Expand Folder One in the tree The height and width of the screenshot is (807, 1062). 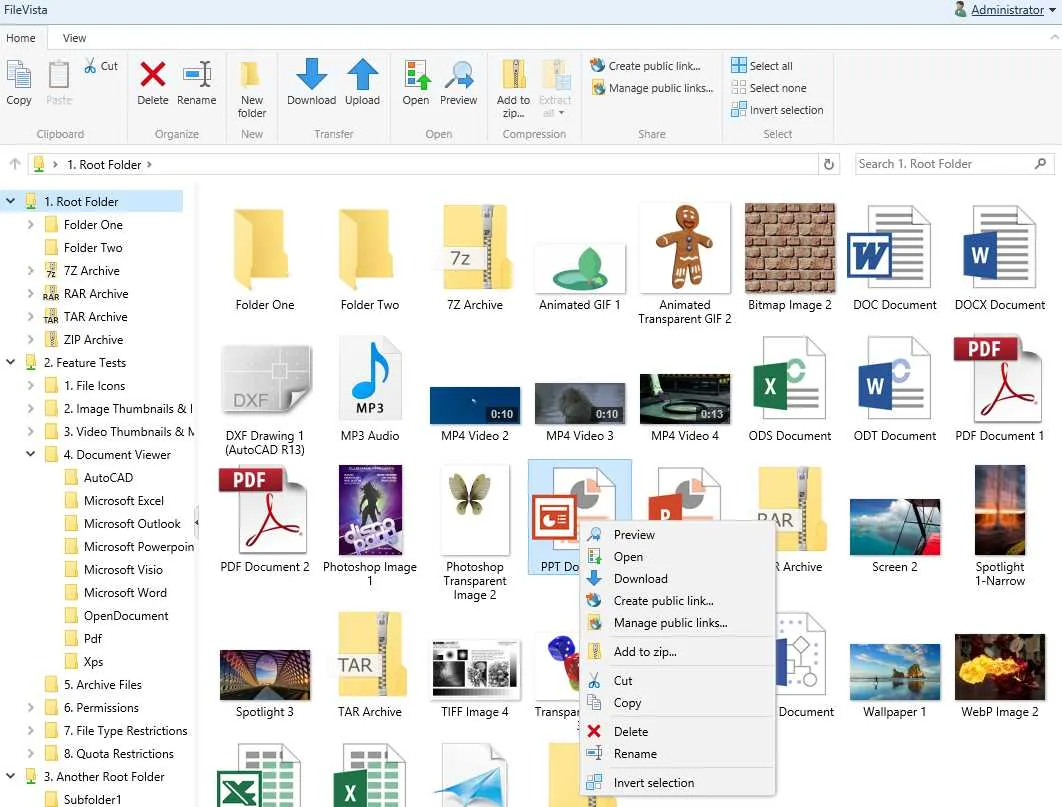tap(30, 224)
